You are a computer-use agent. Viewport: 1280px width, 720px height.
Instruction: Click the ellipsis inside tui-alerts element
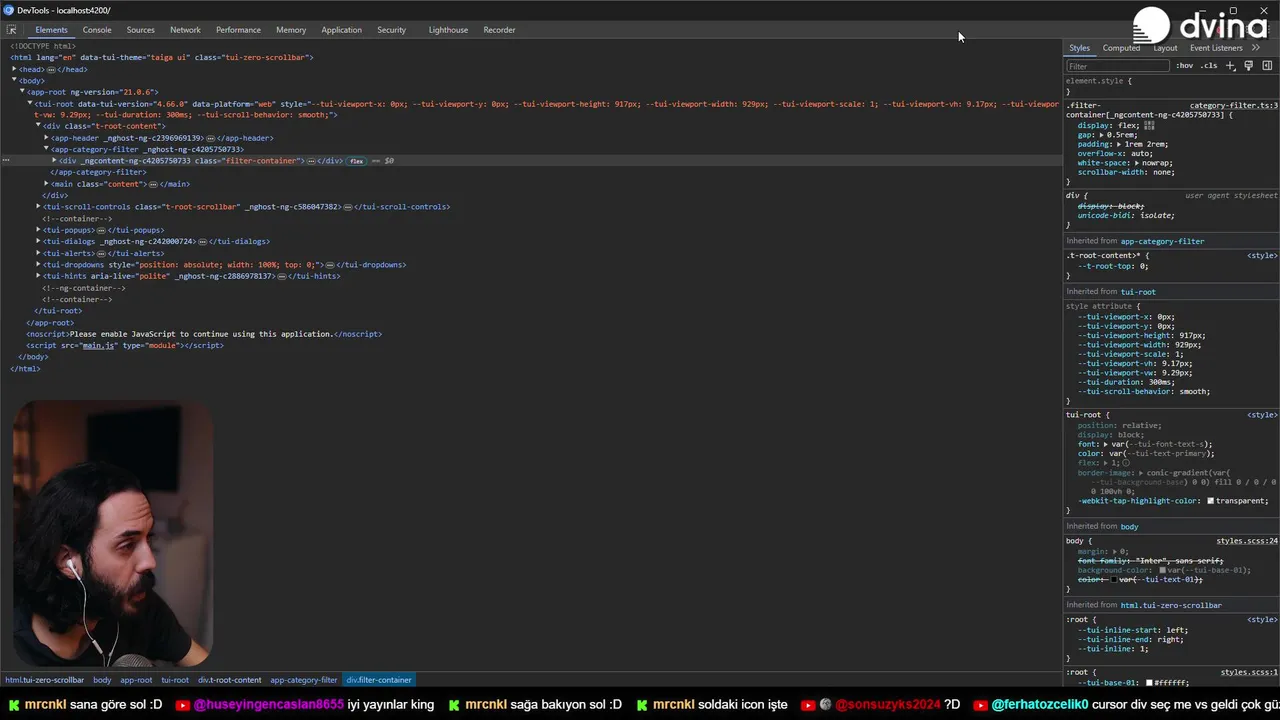pyautogui.click(x=100, y=253)
